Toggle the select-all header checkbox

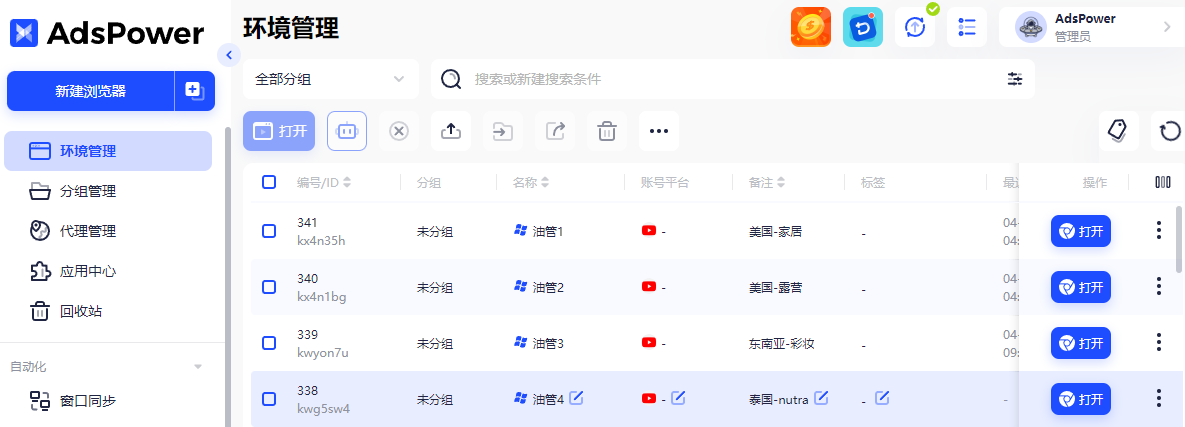coord(269,182)
